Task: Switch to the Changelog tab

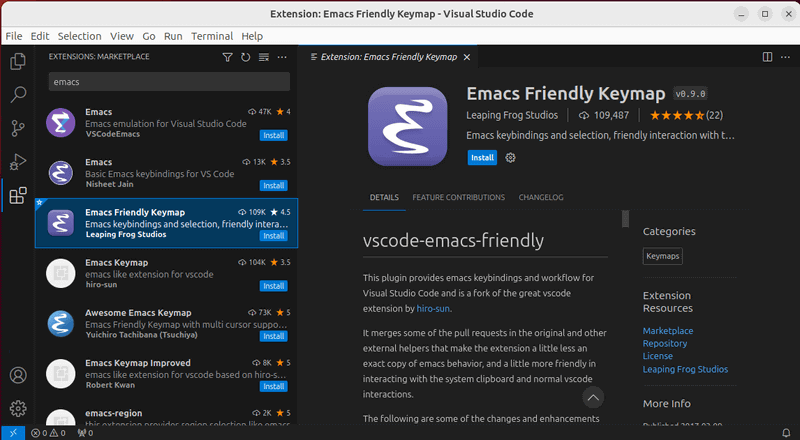Action: pos(541,198)
